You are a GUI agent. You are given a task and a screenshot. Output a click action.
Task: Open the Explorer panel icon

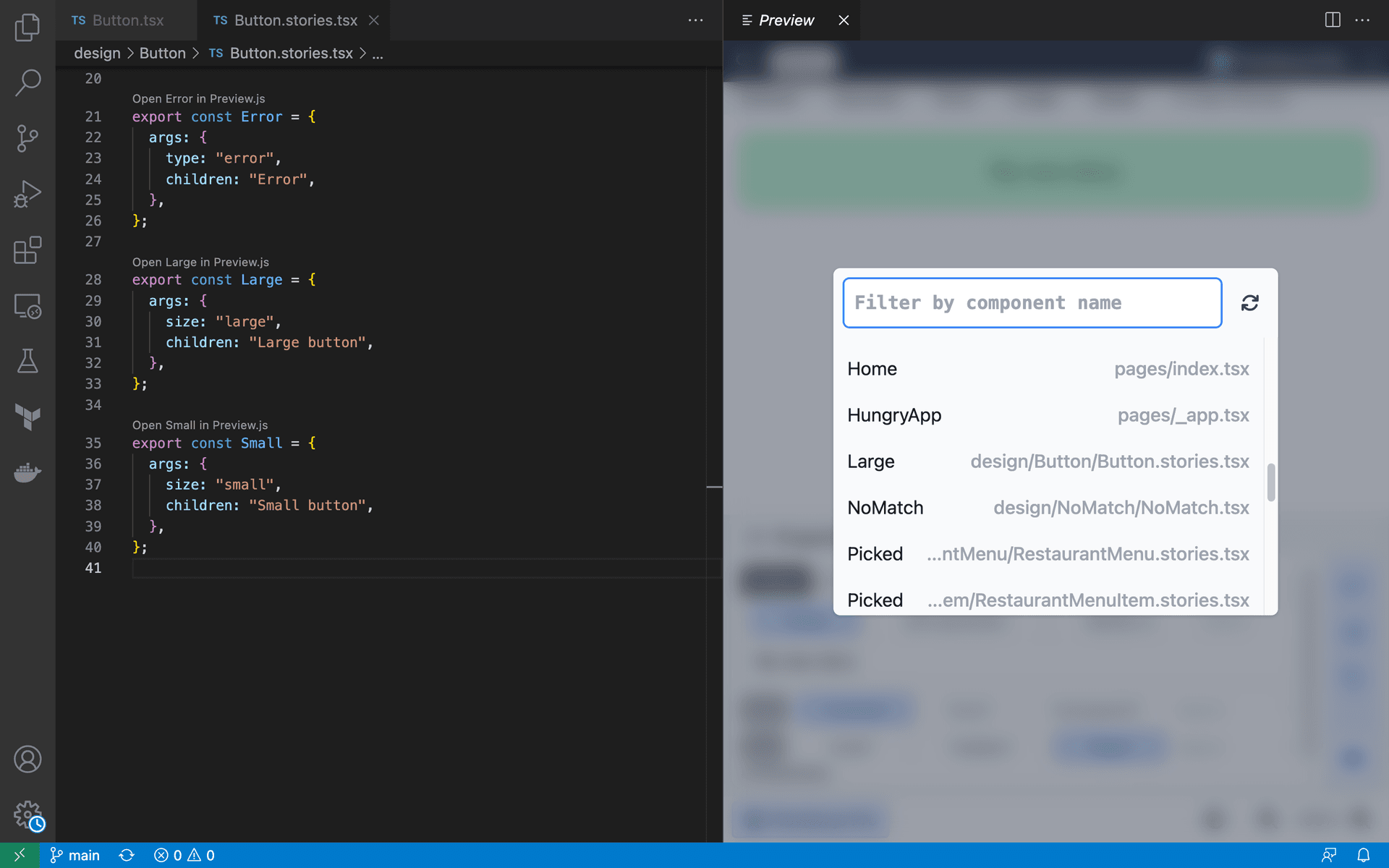[27, 27]
